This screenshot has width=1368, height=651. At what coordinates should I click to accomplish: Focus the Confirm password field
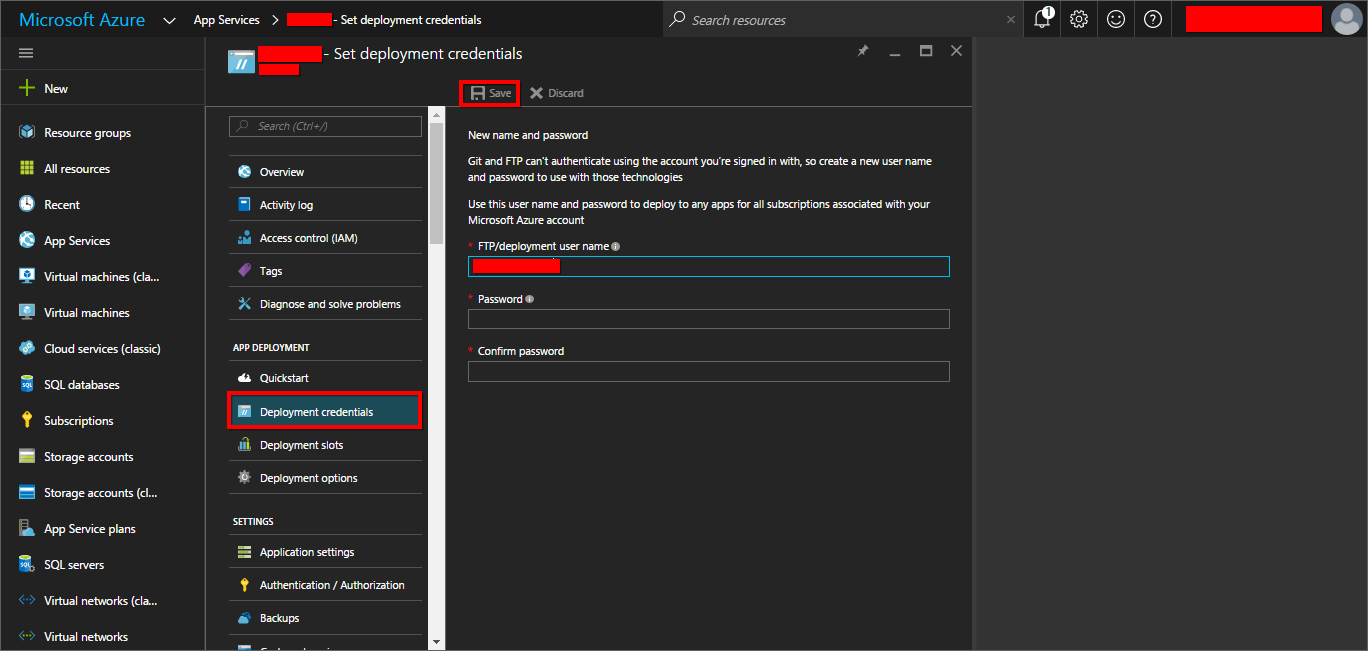708,372
